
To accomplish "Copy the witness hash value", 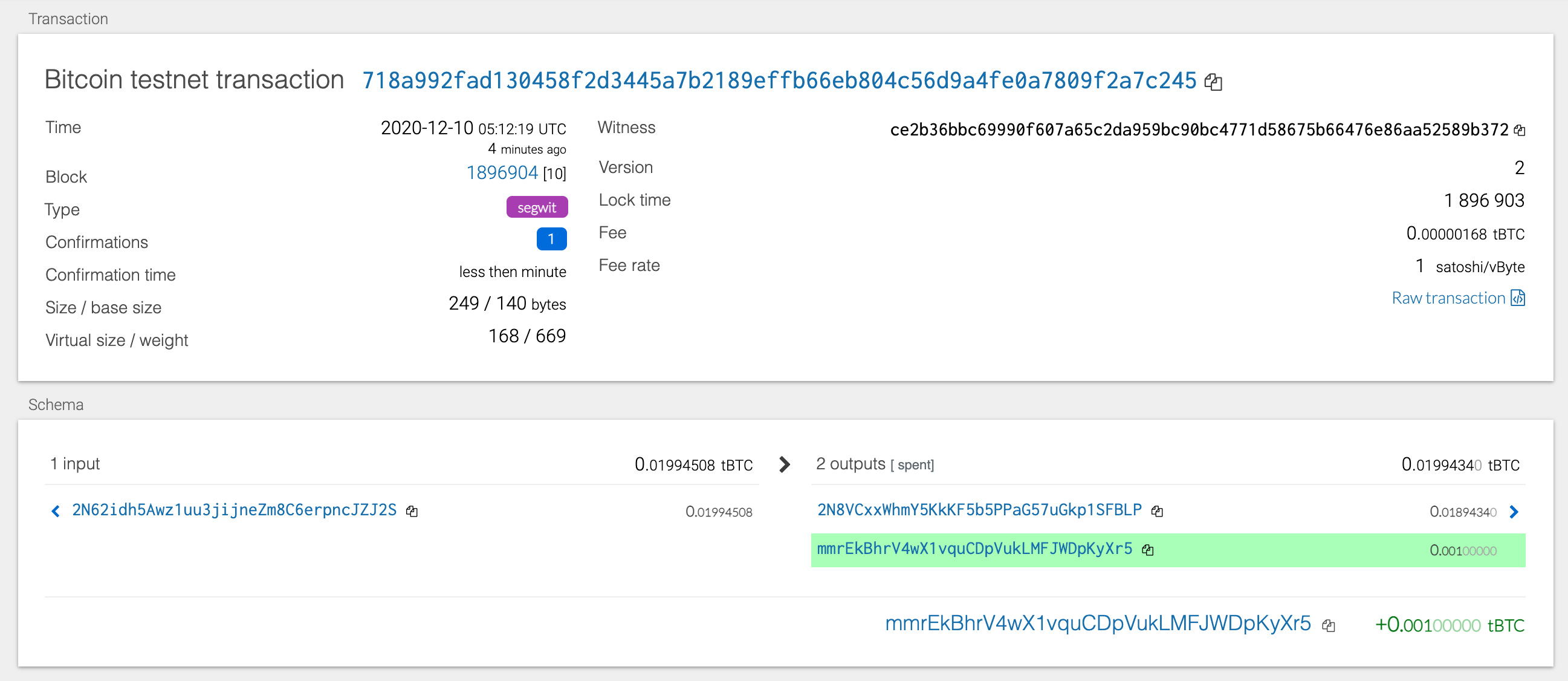I will (1519, 130).
